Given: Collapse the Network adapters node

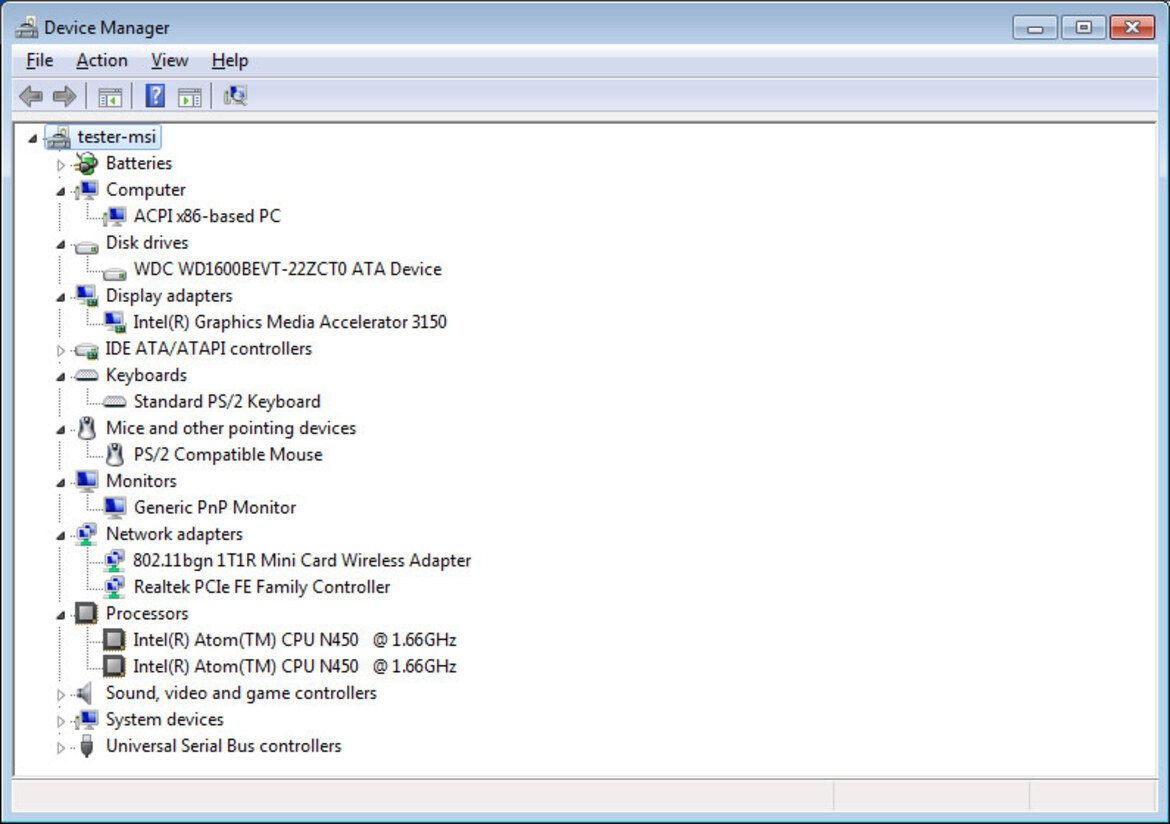Looking at the screenshot, I should click(x=61, y=535).
